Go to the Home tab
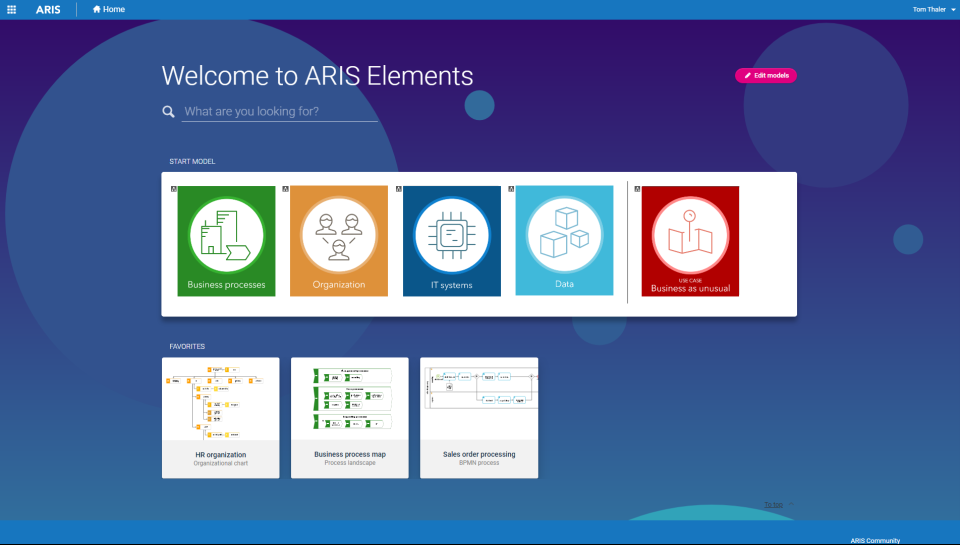 [x=108, y=9]
